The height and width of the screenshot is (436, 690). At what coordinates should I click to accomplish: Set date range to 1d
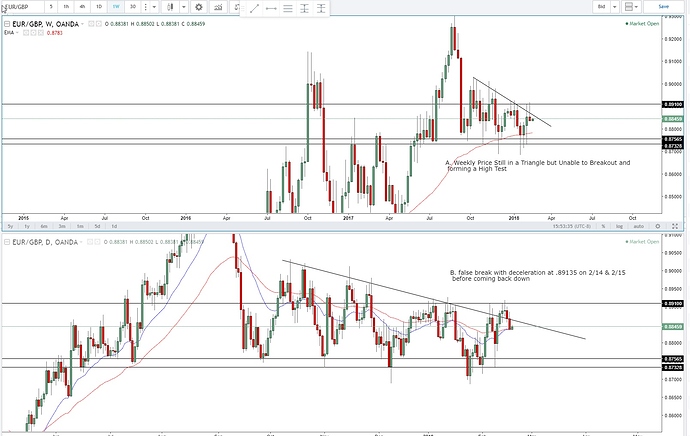coord(114,226)
